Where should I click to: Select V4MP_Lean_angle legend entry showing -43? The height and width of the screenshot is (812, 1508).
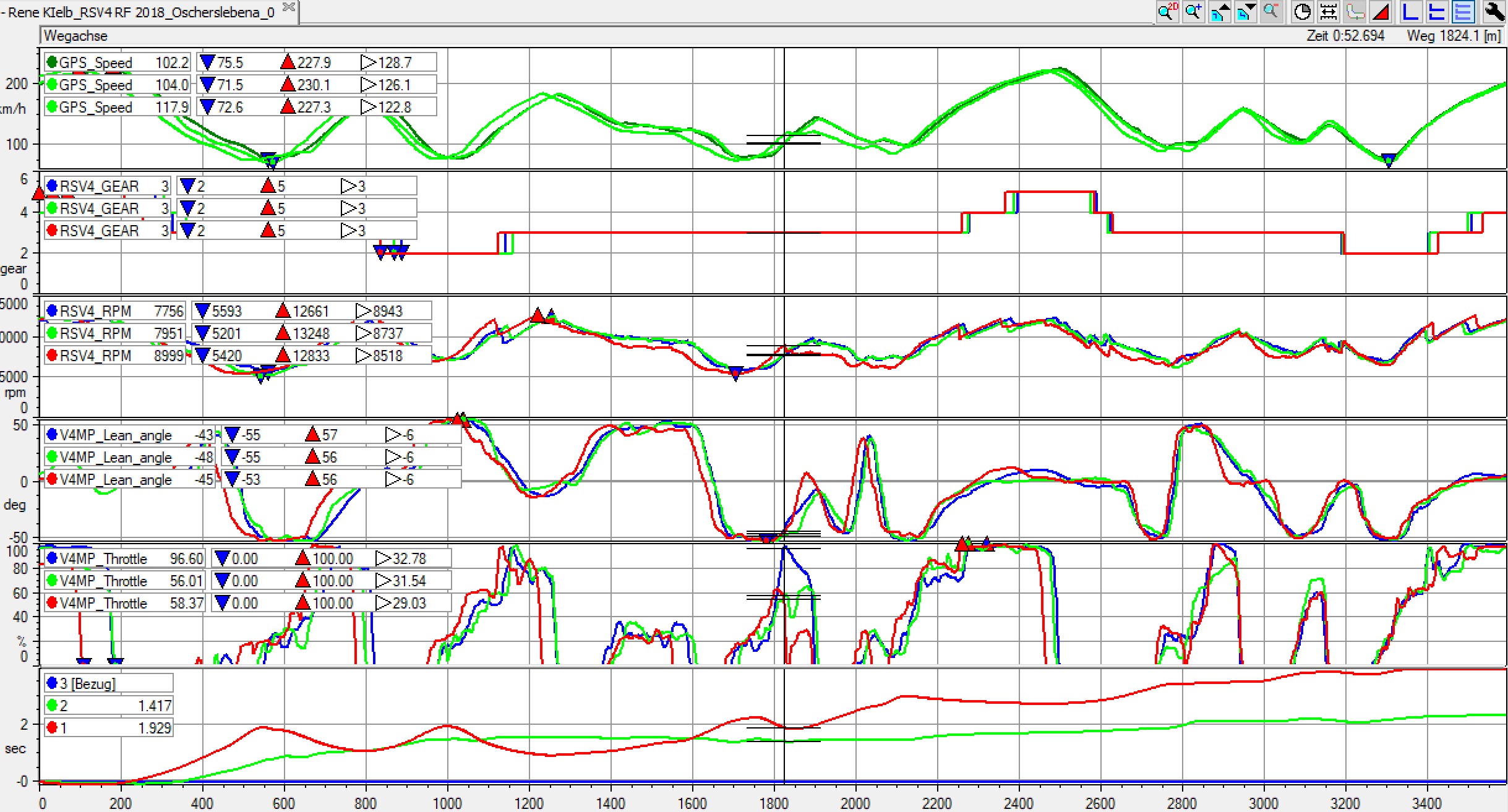pos(129,435)
